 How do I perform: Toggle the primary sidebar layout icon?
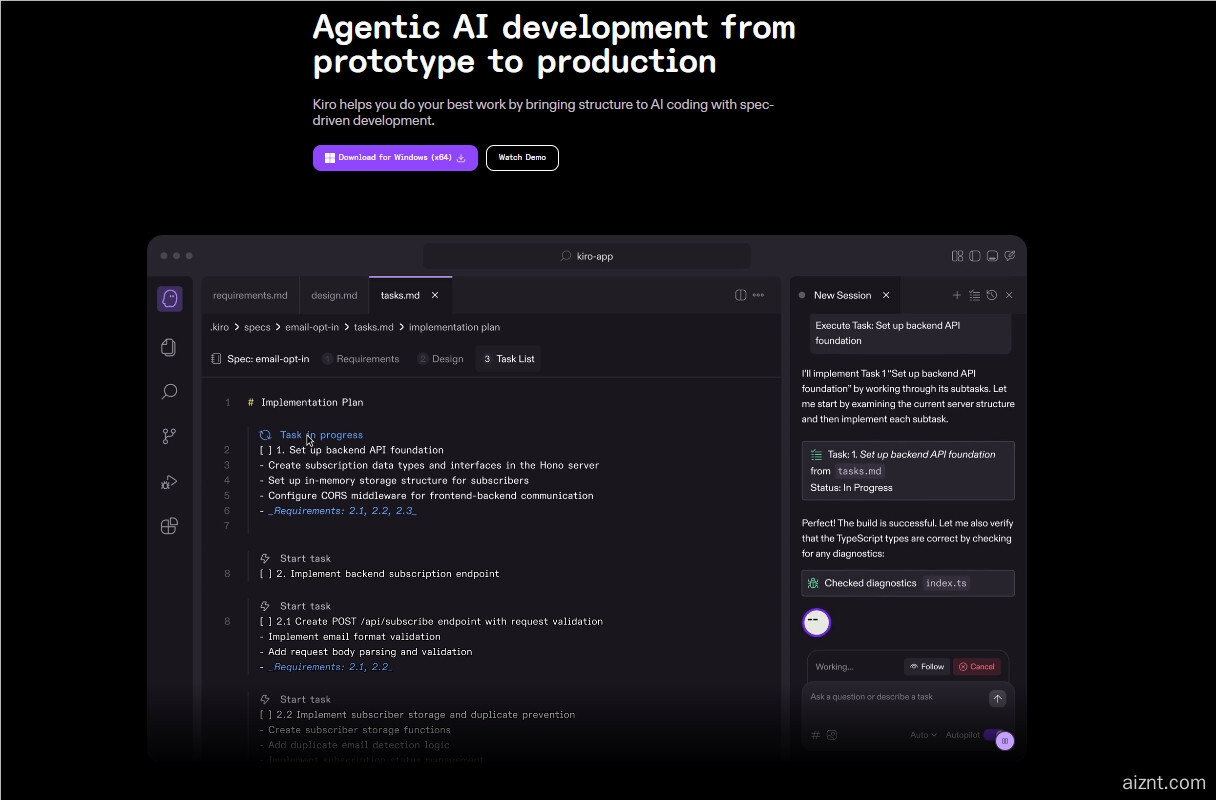coord(974,256)
